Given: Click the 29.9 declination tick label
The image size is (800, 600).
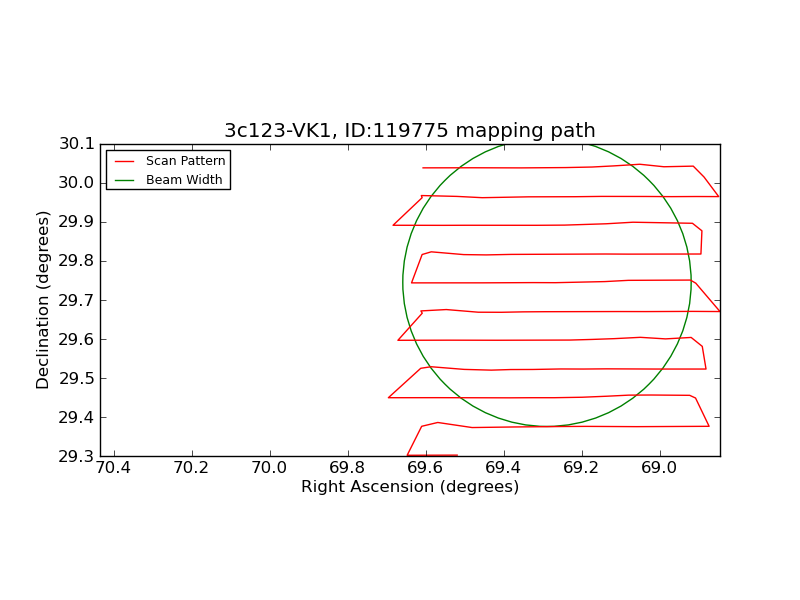Looking at the screenshot, I should (77, 222).
